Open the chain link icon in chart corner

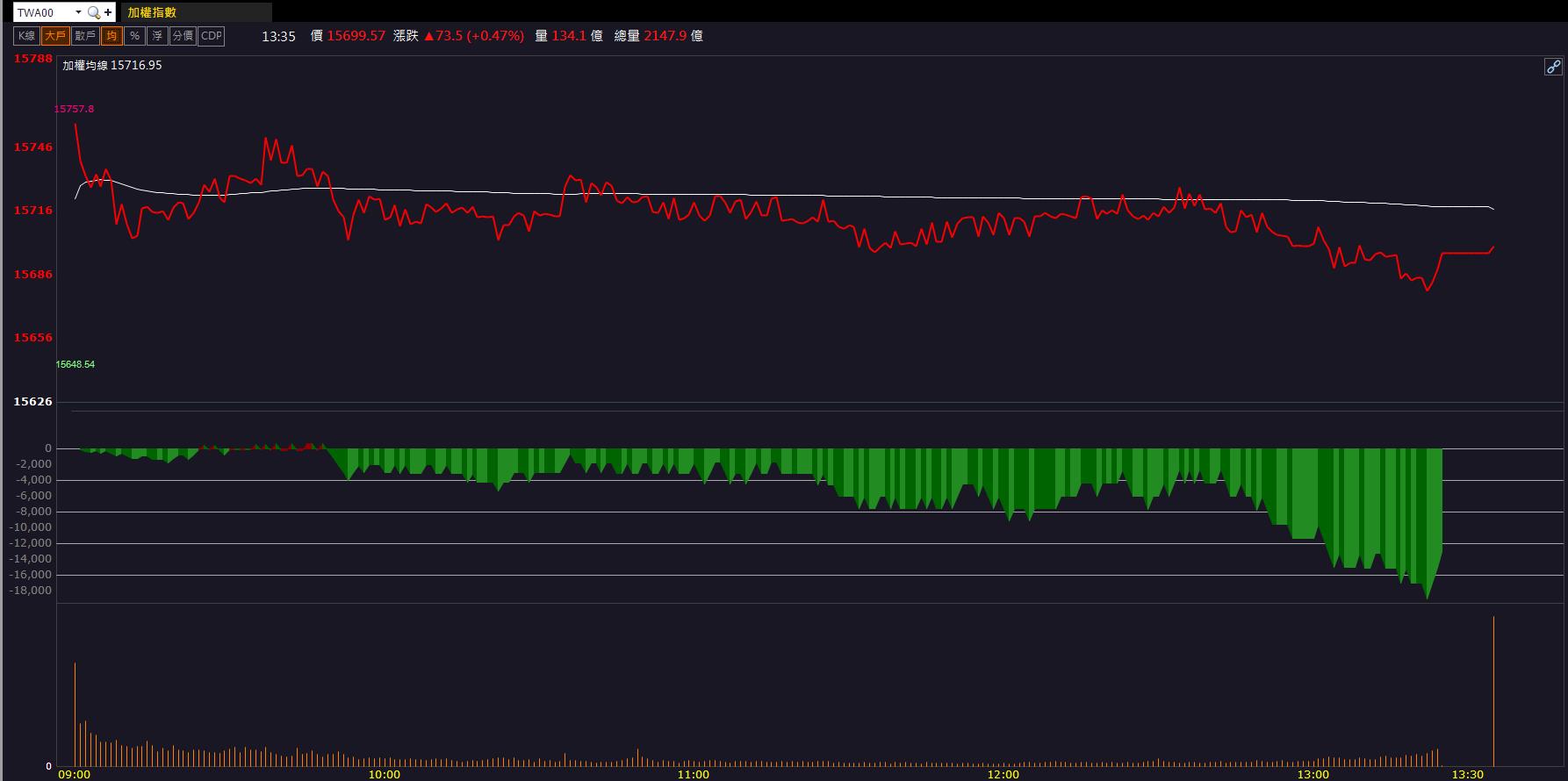(1553, 67)
